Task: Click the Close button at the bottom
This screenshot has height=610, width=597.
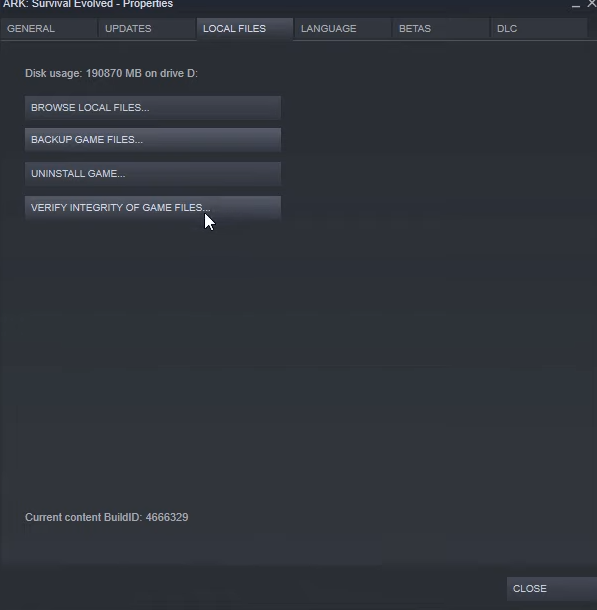Action: pyautogui.click(x=552, y=589)
